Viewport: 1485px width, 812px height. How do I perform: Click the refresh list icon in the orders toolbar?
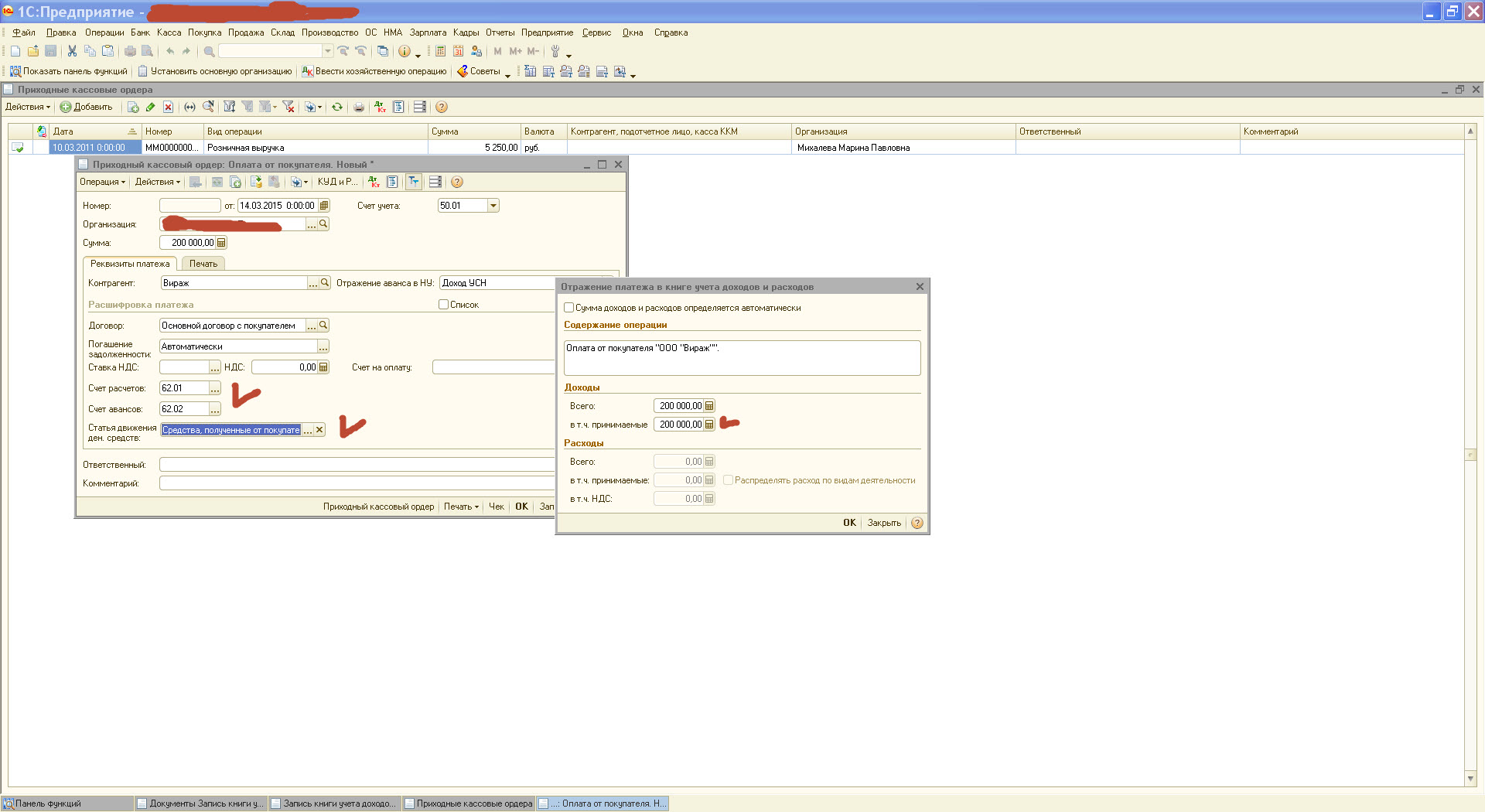337,107
